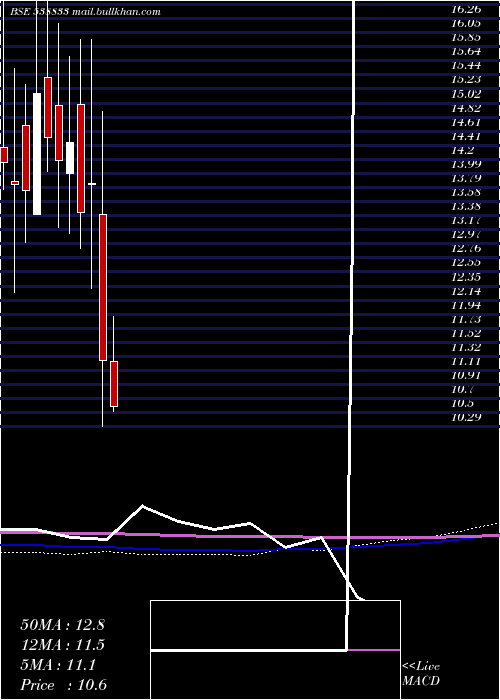Select the 12.35 price axis label
The image size is (500, 700).
click(466, 277)
